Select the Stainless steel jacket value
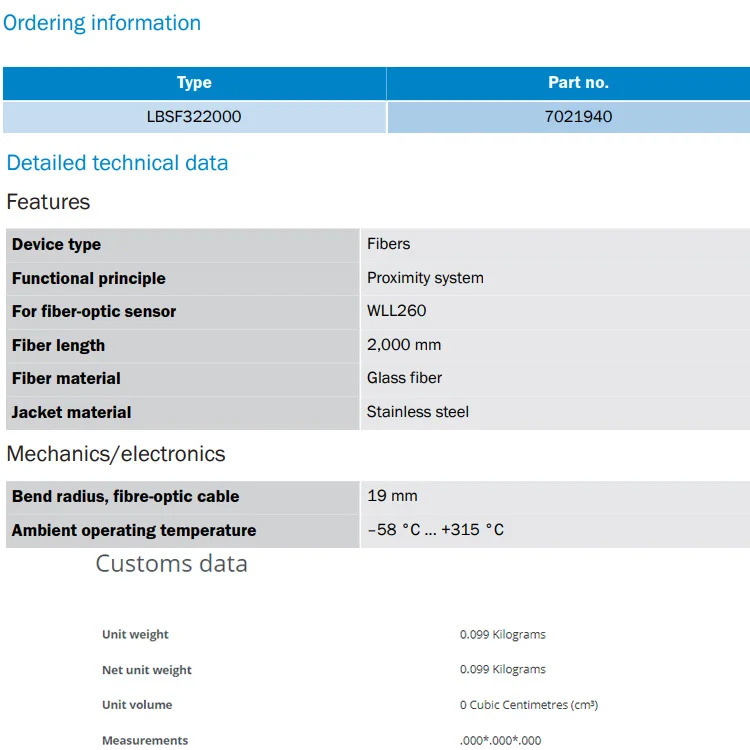750x750 pixels. pyautogui.click(x=418, y=412)
